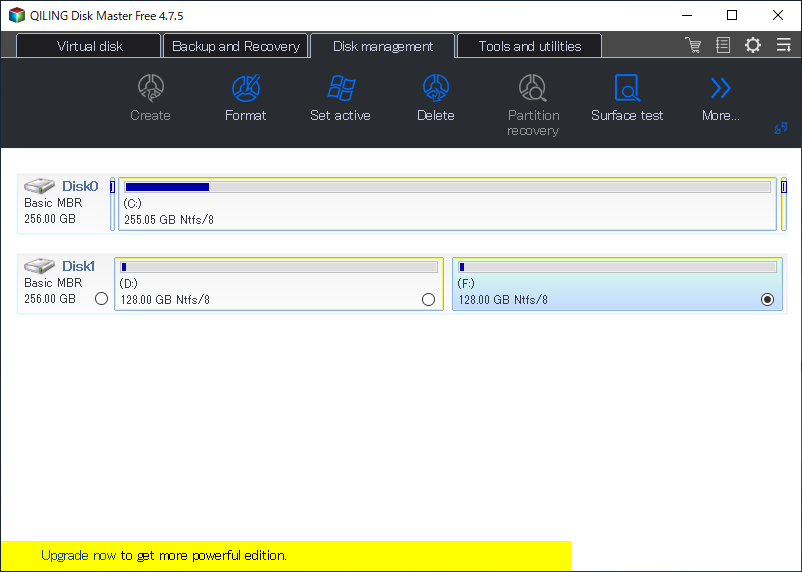The width and height of the screenshot is (802, 572).
Task: Click the (F:) drive letter label
Action: [x=466, y=283]
